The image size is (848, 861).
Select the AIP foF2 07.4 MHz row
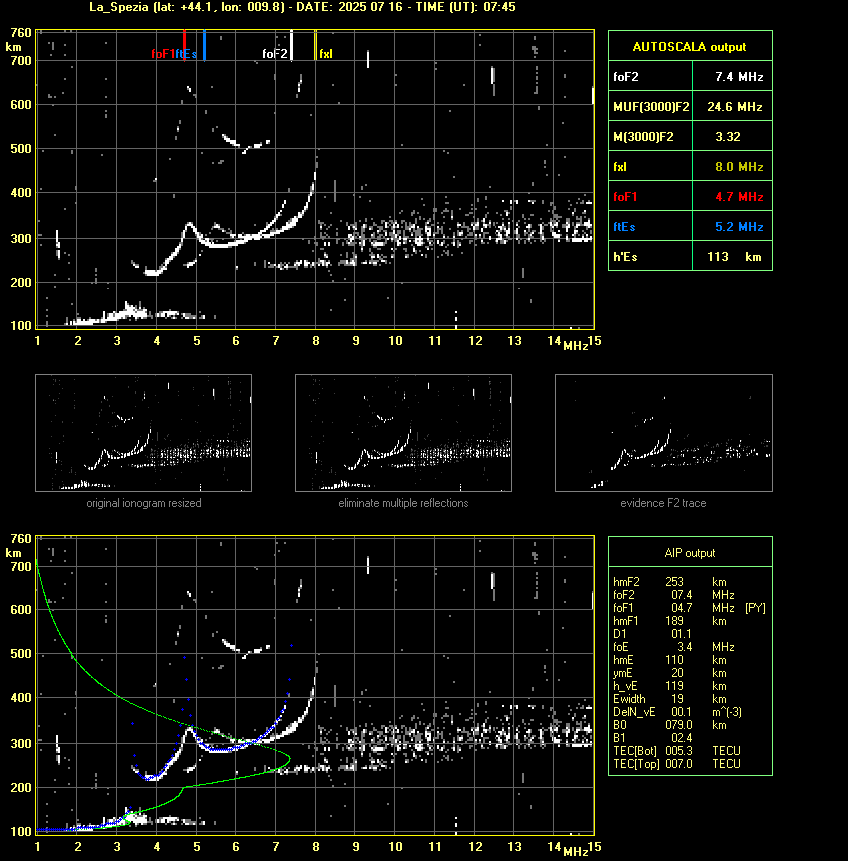pyautogui.click(x=674, y=595)
